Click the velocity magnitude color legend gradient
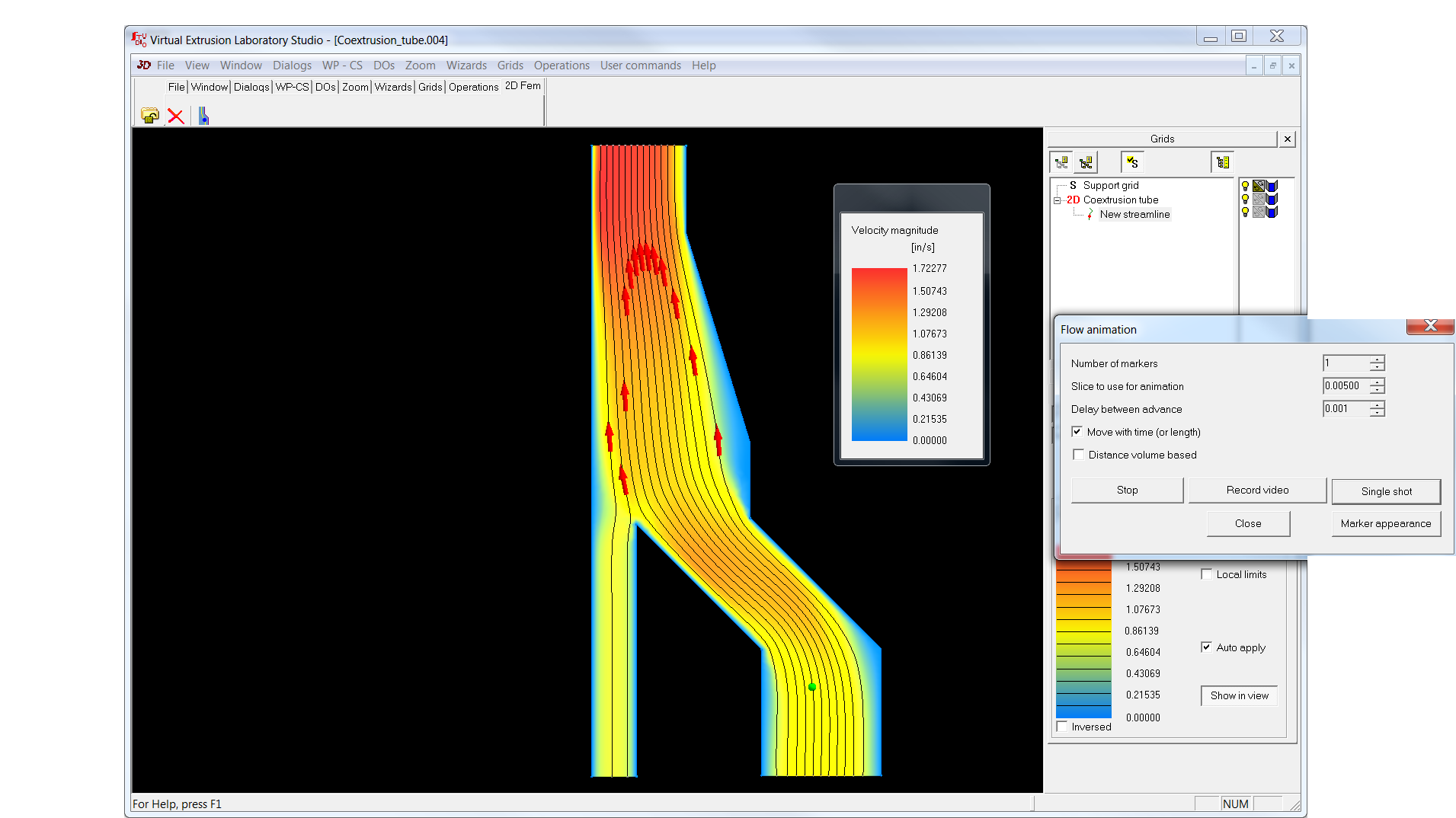The image size is (1456, 818). [x=879, y=354]
